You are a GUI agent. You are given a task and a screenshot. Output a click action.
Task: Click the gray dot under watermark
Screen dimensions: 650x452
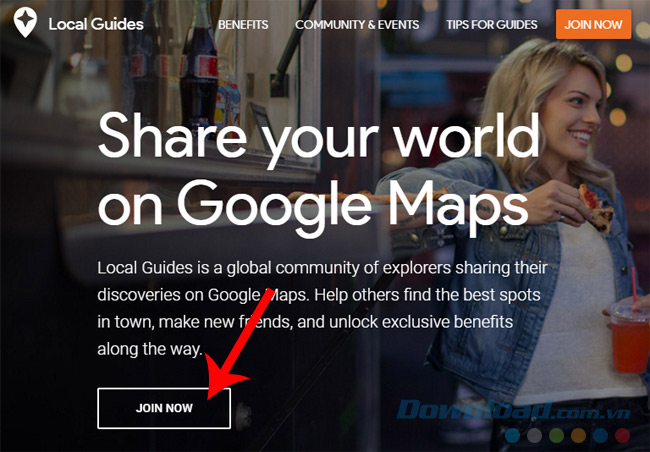pyautogui.click(x=534, y=435)
